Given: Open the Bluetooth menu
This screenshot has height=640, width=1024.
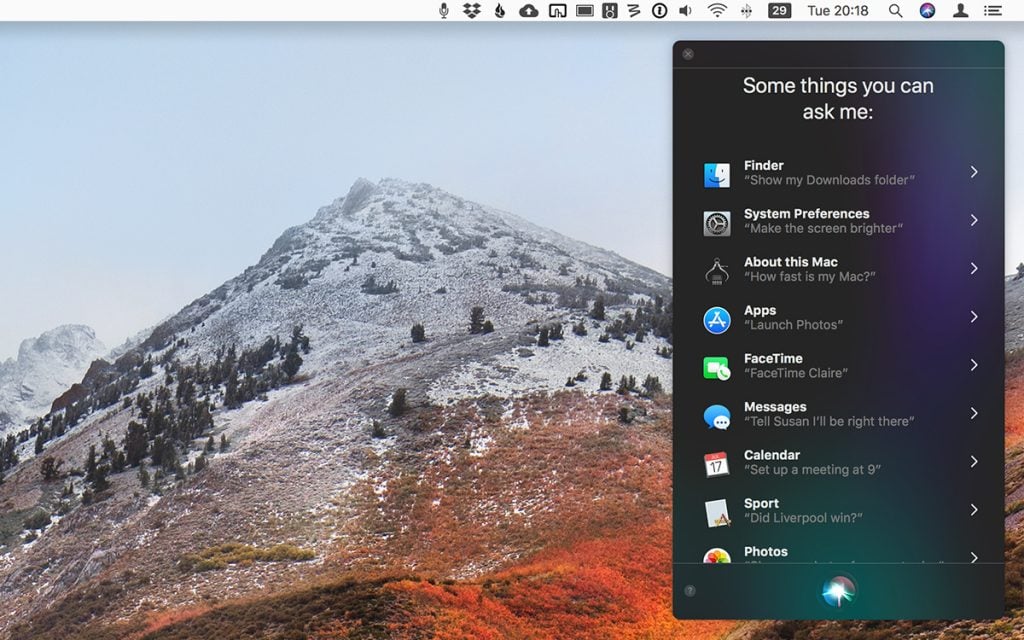Looking at the screenshot, I should point(746,10).
